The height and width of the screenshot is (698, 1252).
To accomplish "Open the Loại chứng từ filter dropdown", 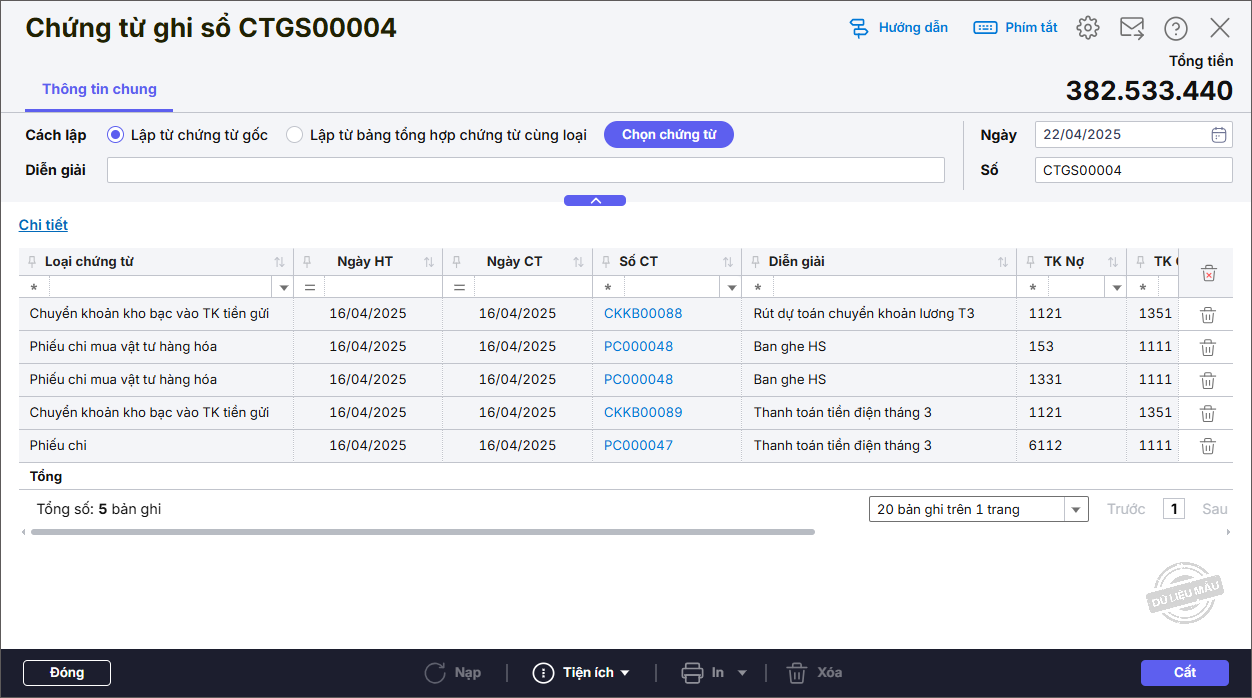I will 283,288.
